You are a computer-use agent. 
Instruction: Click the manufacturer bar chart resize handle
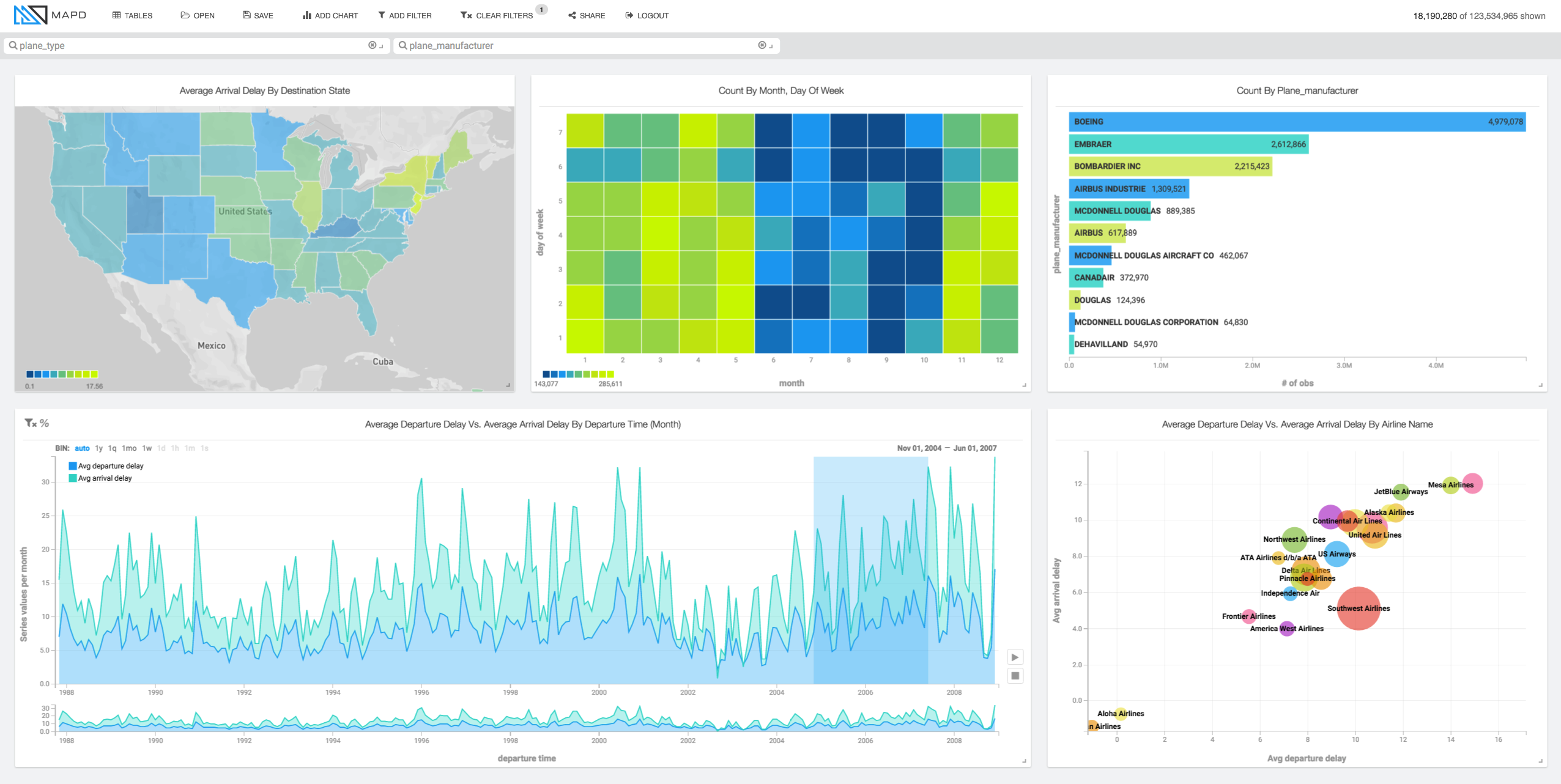(x=1540, y=385)
